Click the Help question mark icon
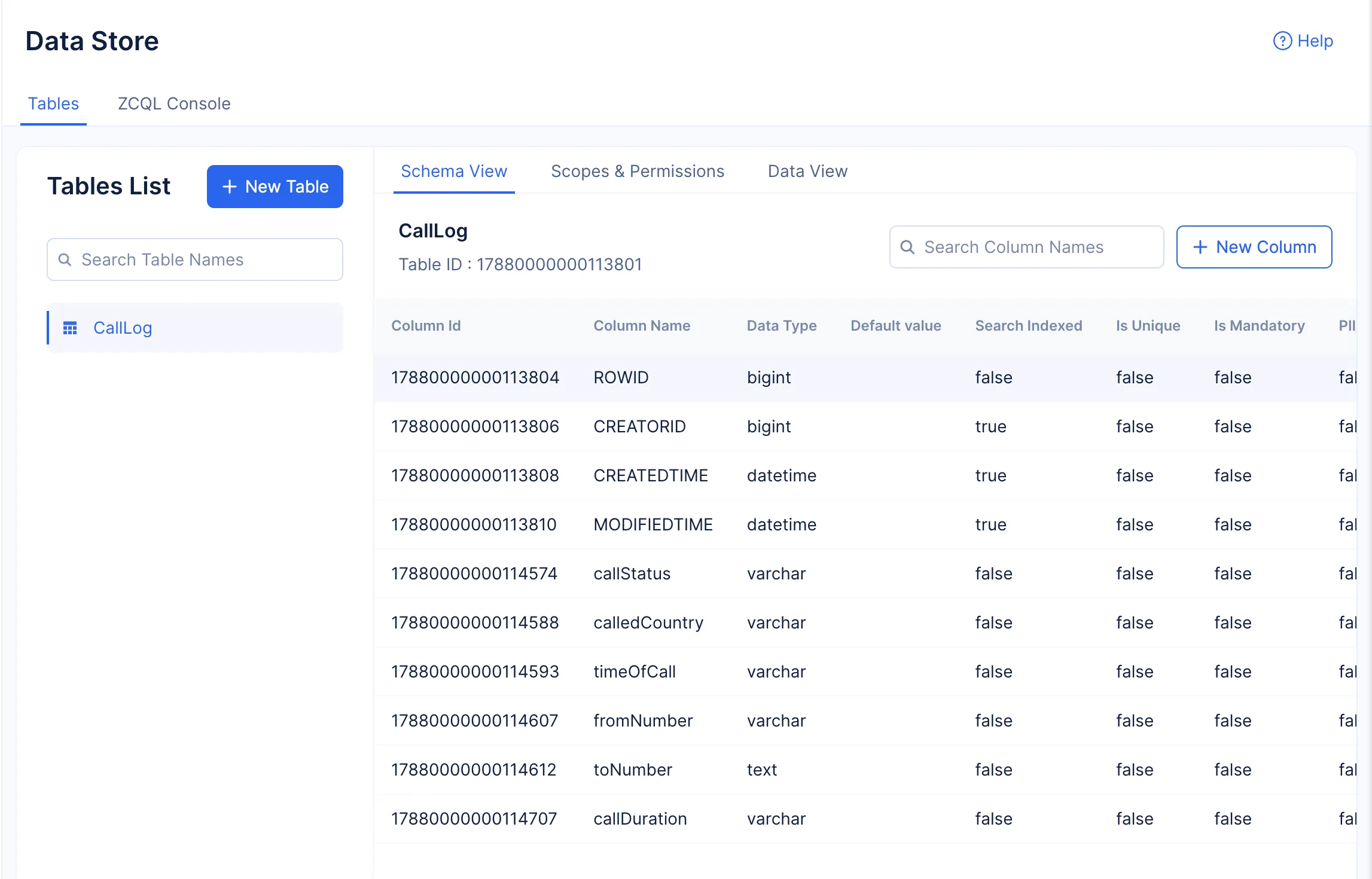The width and height of the screenshot is (1372, 879). click(1282, 41)
